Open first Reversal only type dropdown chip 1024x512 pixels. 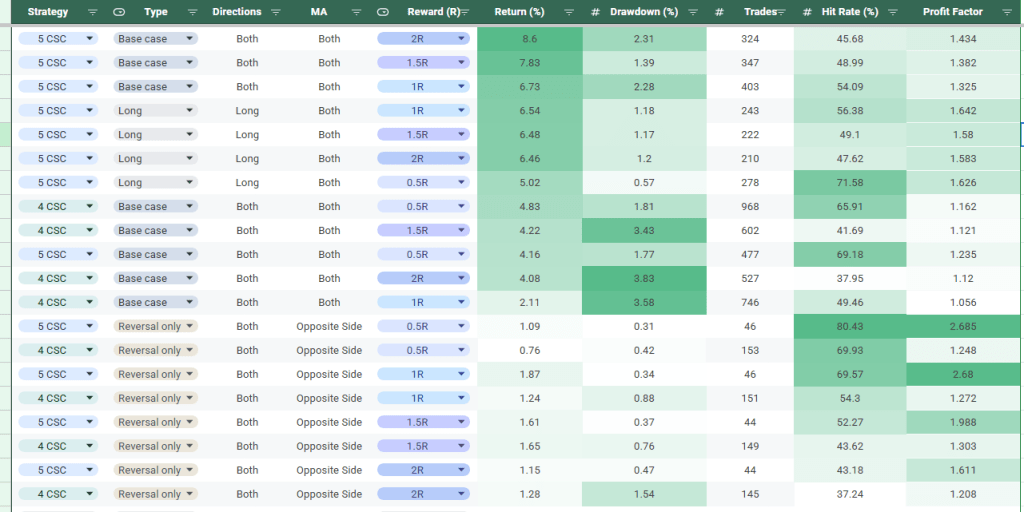(189, 327)
